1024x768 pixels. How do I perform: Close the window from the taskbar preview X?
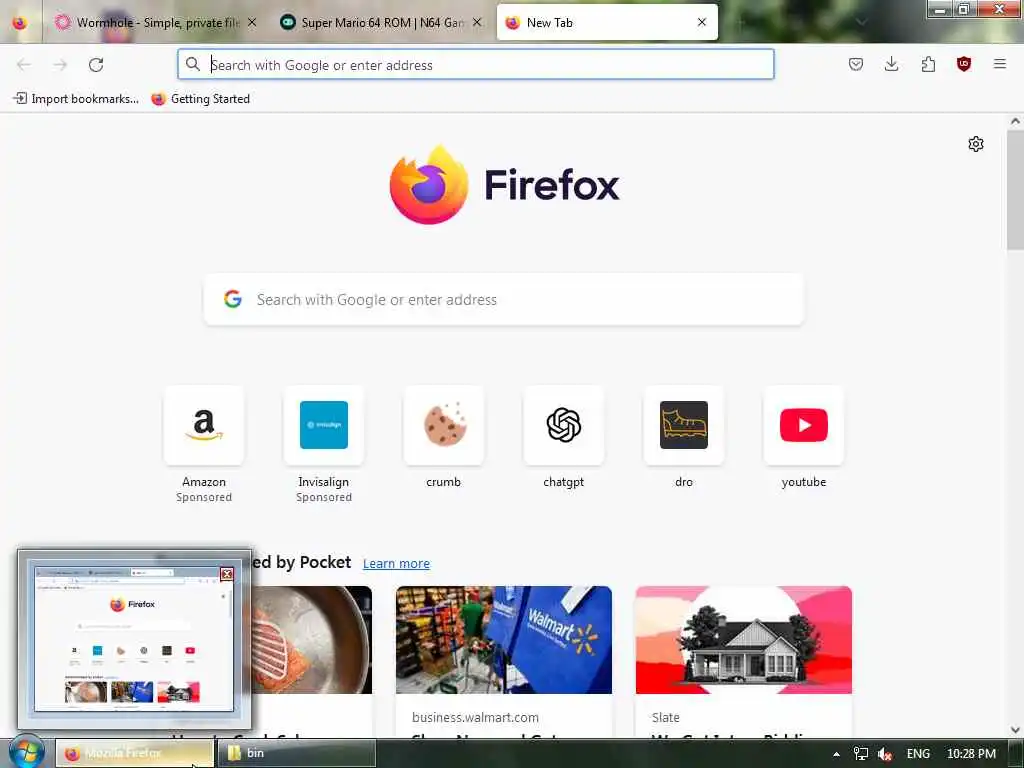(x=227, y=574)
